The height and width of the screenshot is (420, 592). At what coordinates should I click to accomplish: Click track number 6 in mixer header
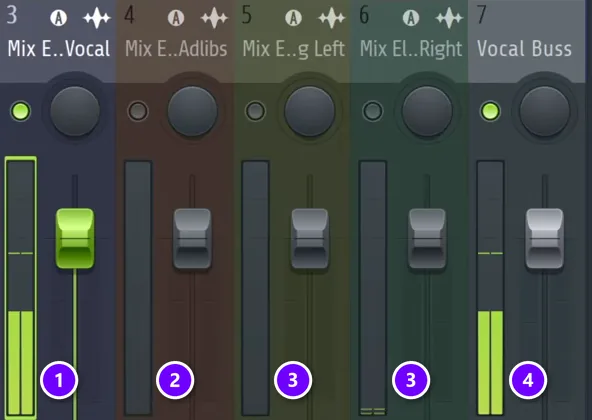pos(364,15)
